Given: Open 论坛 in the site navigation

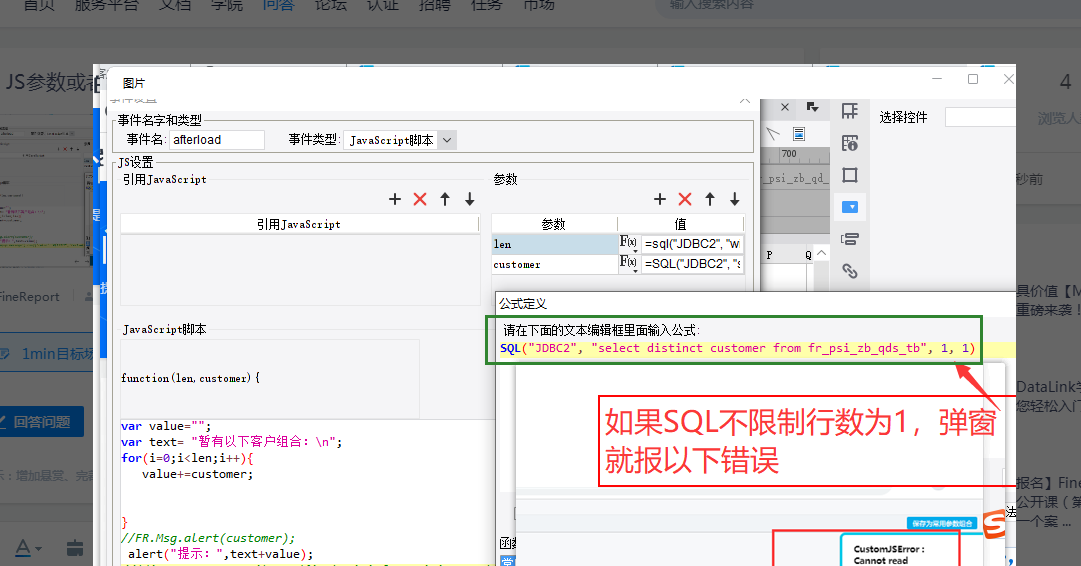Looking at the screenshot, I should (331, 6).
